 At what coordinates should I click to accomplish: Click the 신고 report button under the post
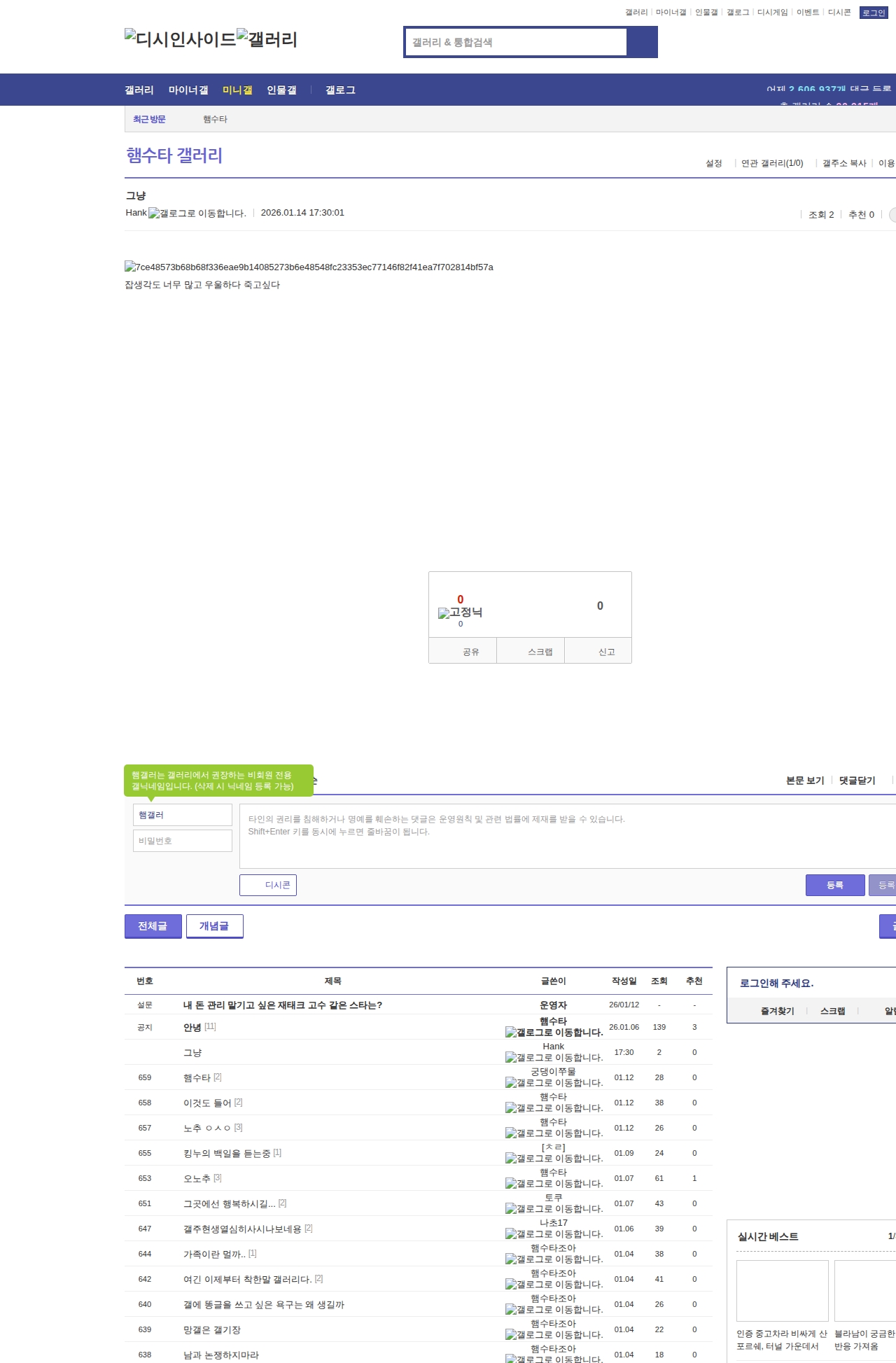pos(606,652)
